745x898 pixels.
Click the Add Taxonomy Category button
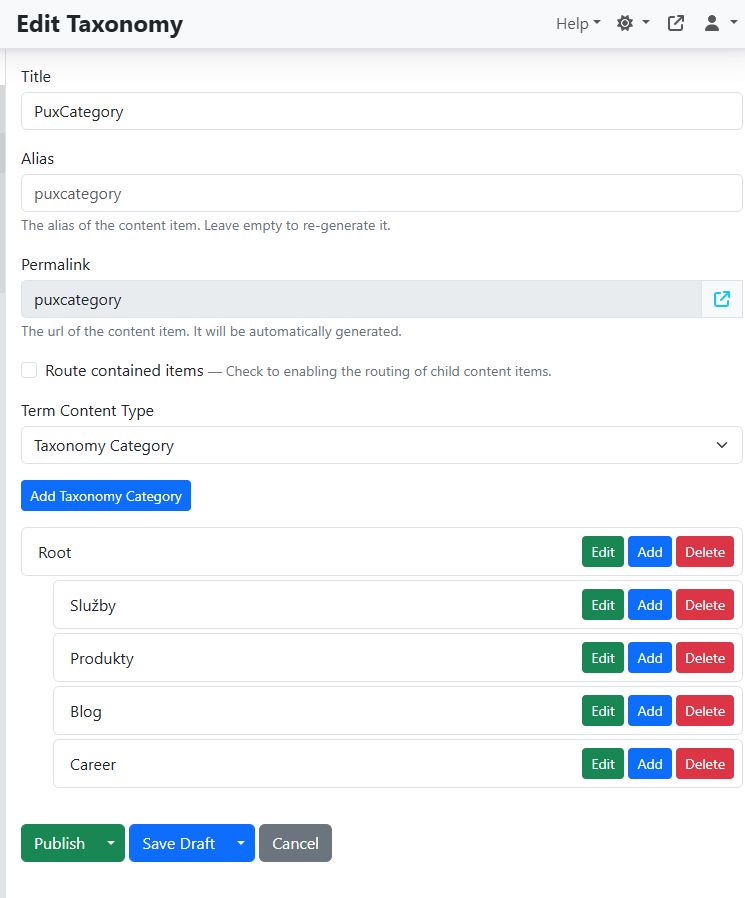[x=106, y=496]
